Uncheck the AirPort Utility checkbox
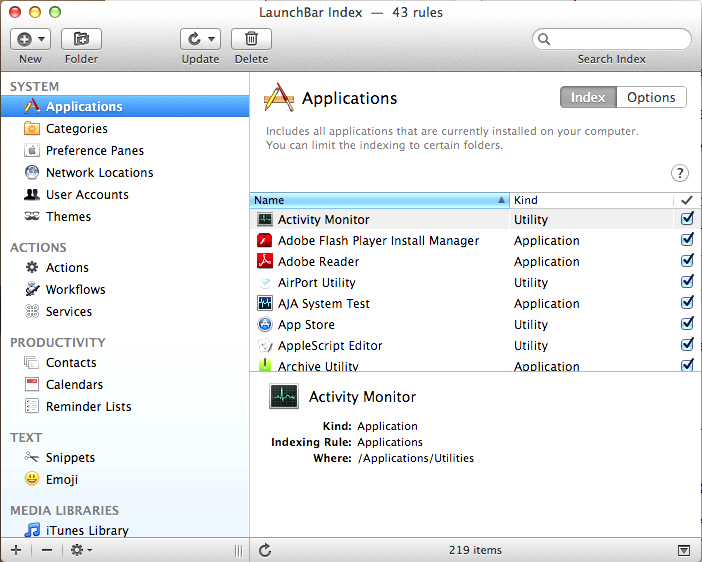This screenshot has height=562, width=702. [x=687, y=282]
